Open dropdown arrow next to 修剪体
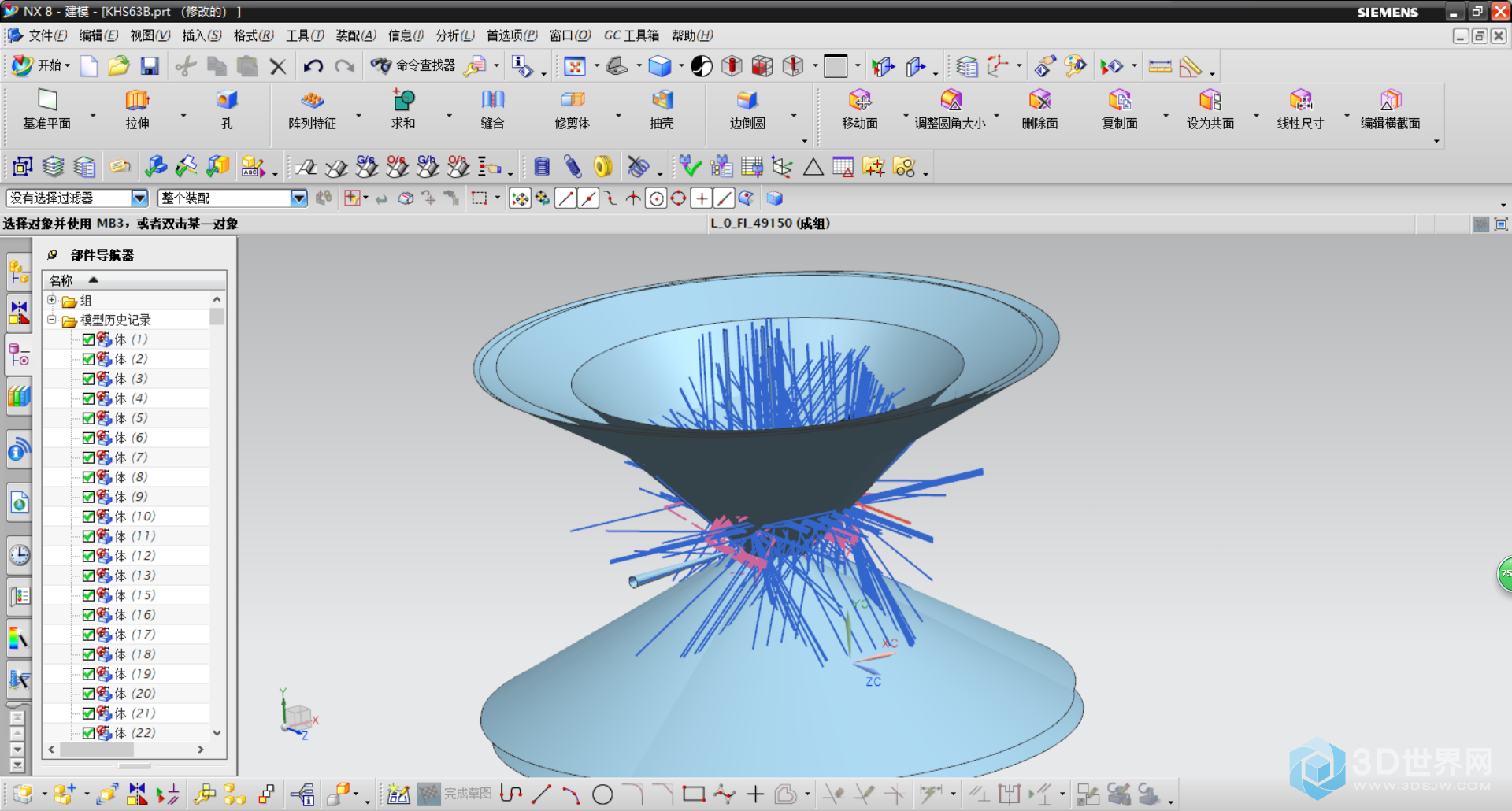Viewport: 1512px width, 811px height. [618, 115]
